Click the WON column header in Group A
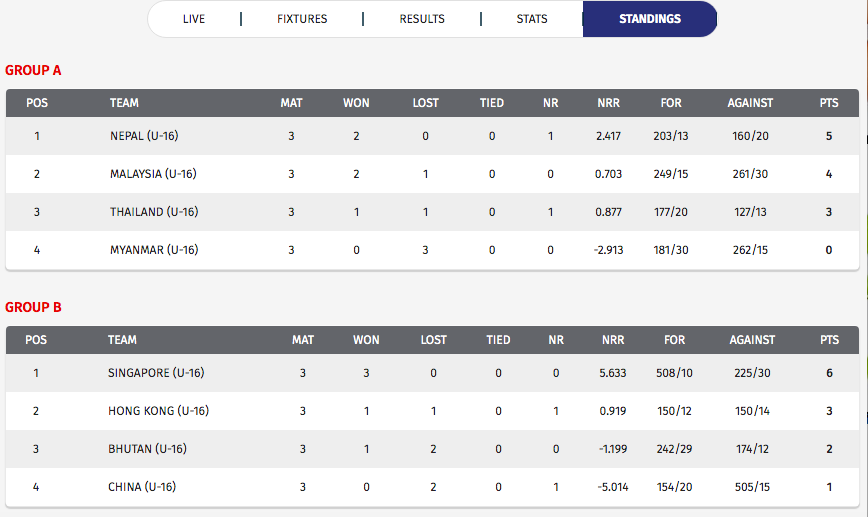Viewport: 868px width, 517px height. pyautogui.click(x=356, y=103)
